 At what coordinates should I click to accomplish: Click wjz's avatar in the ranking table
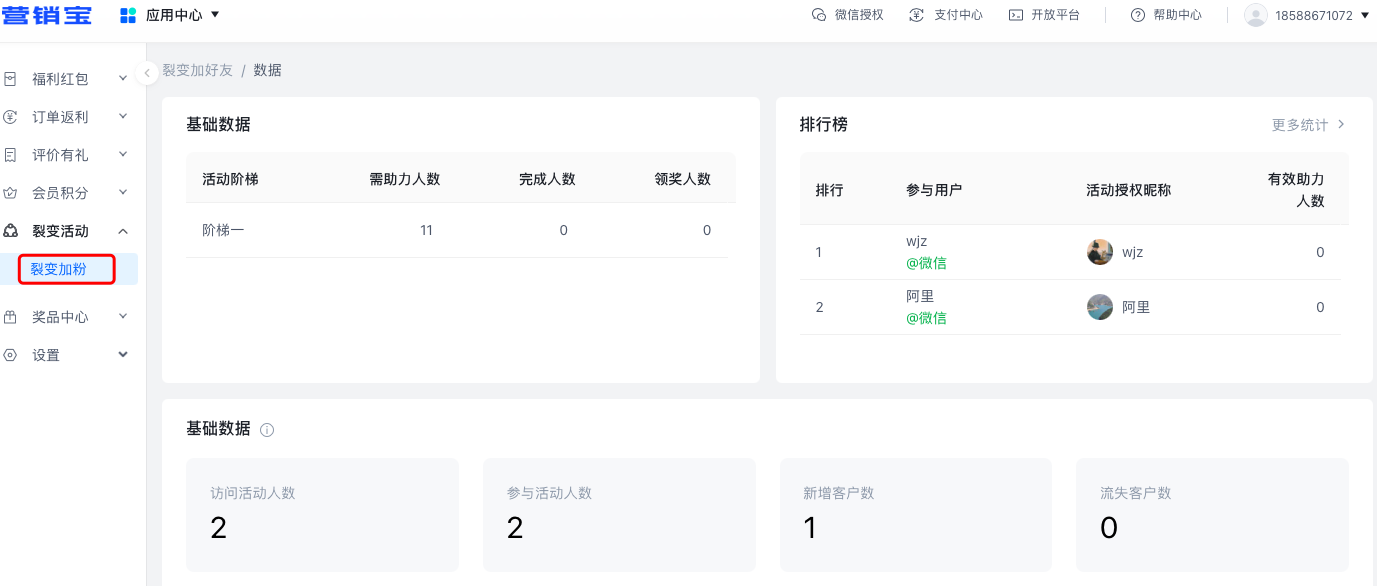(1099, 252)
